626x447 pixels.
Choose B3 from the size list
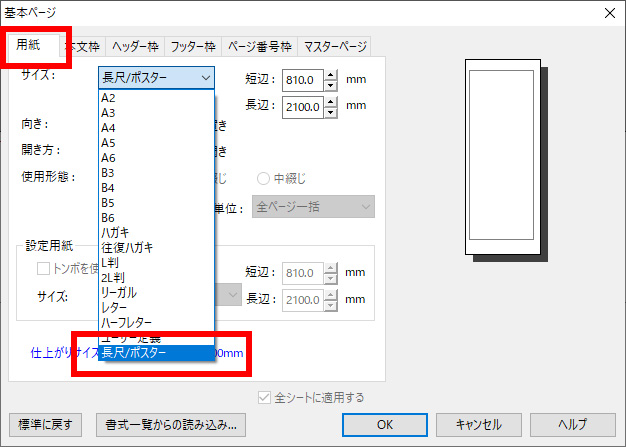(x=156, y=173)
